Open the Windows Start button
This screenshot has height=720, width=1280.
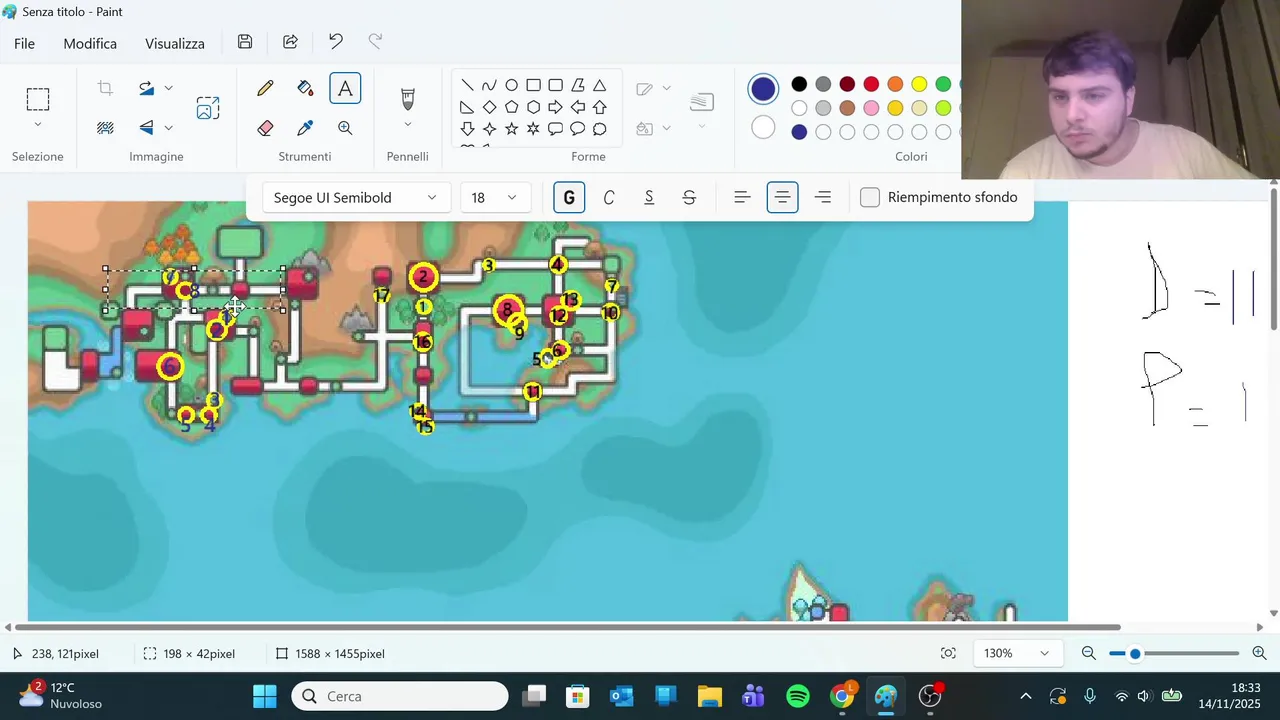(x=265, y=696)
